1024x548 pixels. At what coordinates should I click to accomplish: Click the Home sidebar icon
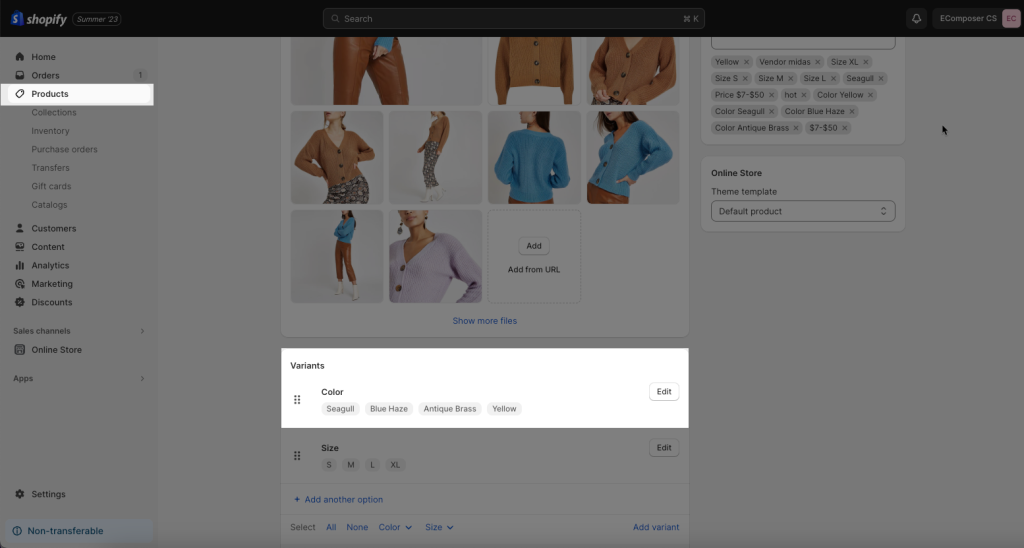(x=20, y=57)
